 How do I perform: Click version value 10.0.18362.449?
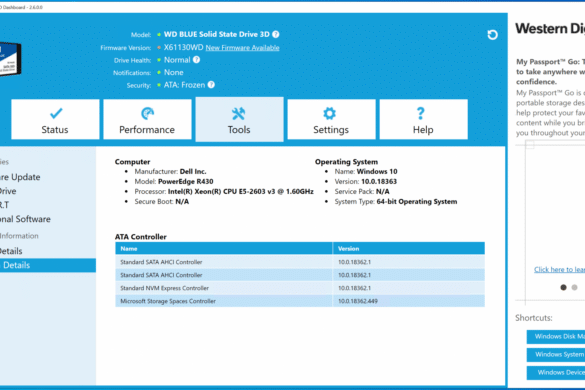358,301
